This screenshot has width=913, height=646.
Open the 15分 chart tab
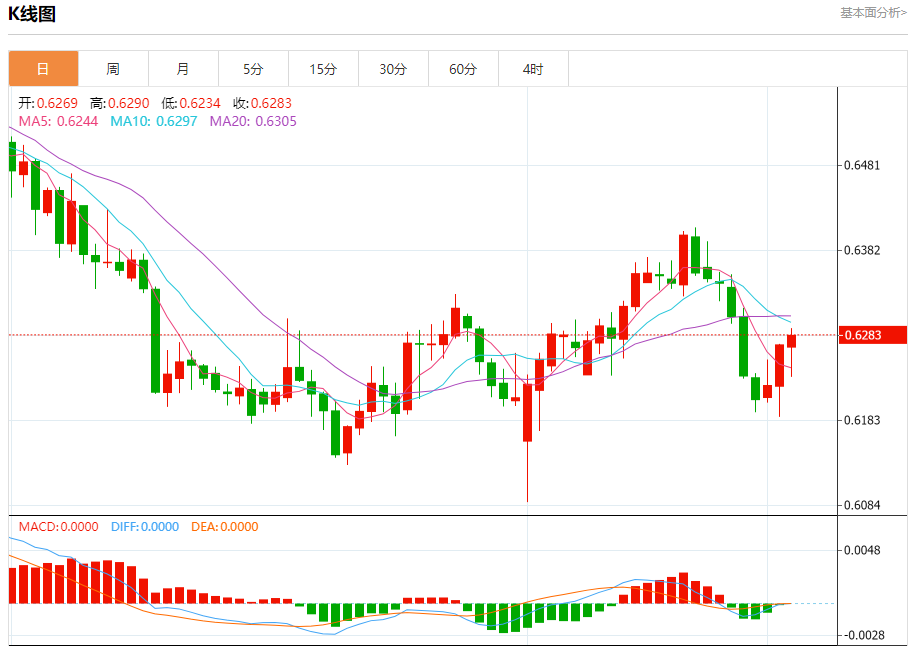click(323, 69)
